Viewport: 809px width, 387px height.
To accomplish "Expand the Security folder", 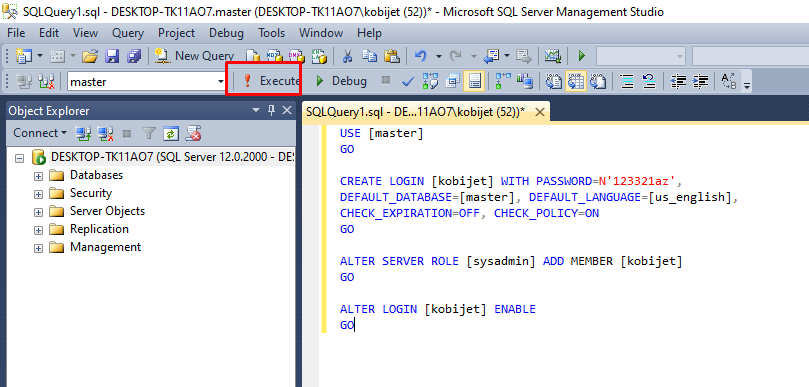I will pyautogui.click(x=38, y=194).
